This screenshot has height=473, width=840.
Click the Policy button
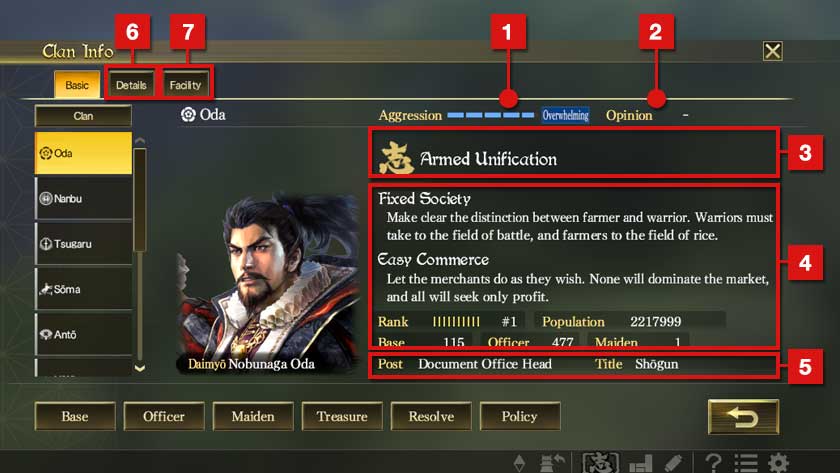click(520, 416)
